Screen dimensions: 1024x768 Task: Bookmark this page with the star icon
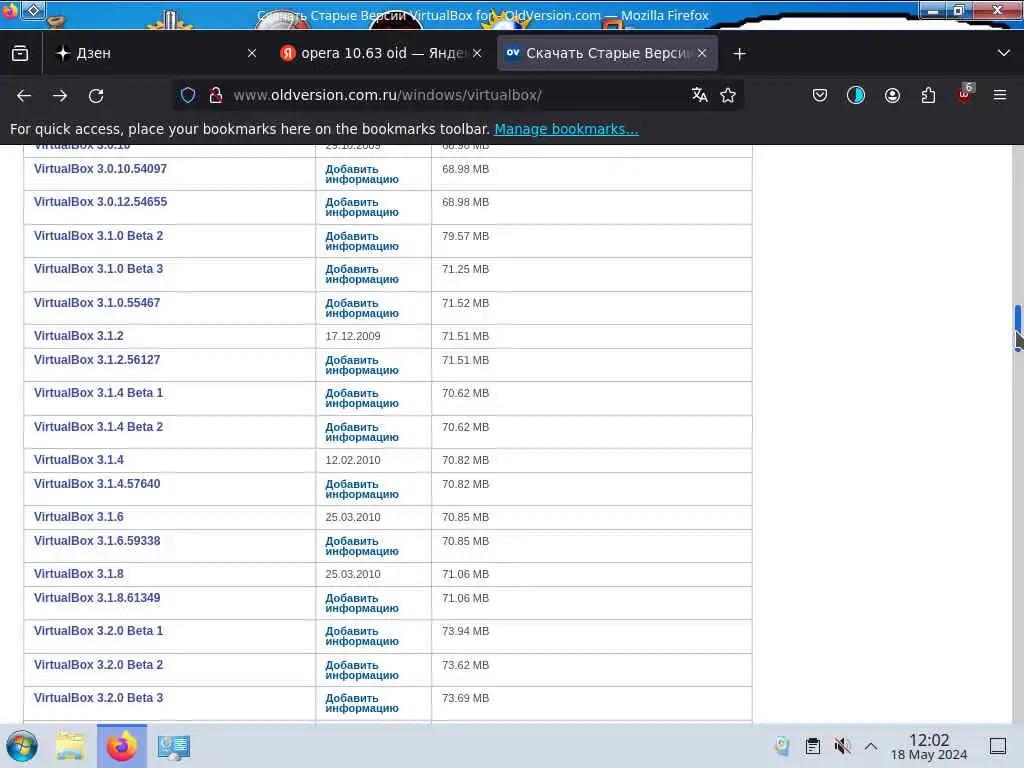[728, 95]
